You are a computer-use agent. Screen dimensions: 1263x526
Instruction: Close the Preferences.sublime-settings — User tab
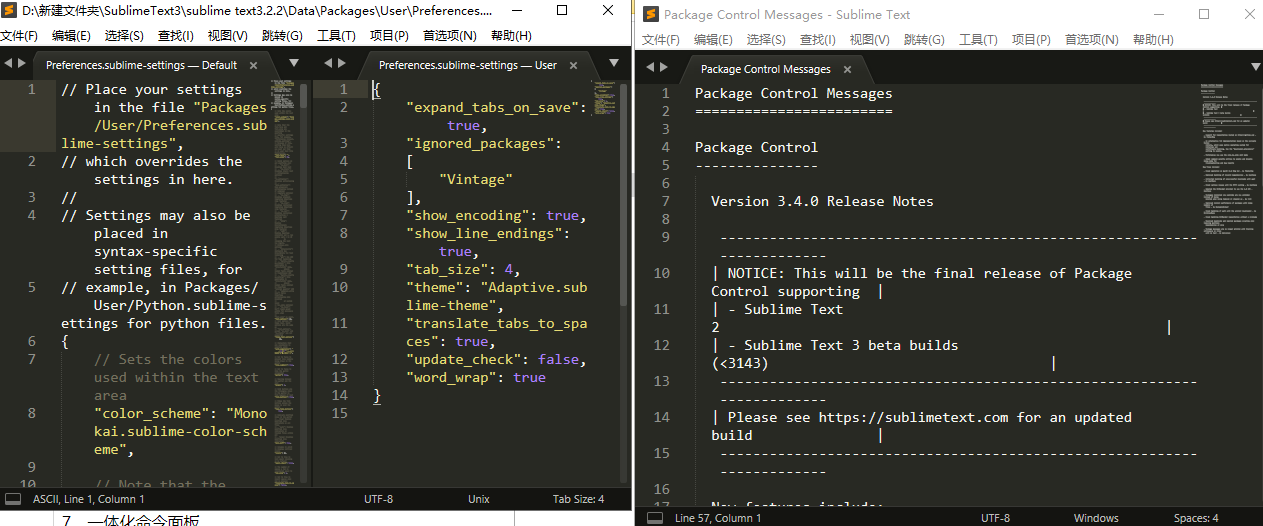coord(573,65)
